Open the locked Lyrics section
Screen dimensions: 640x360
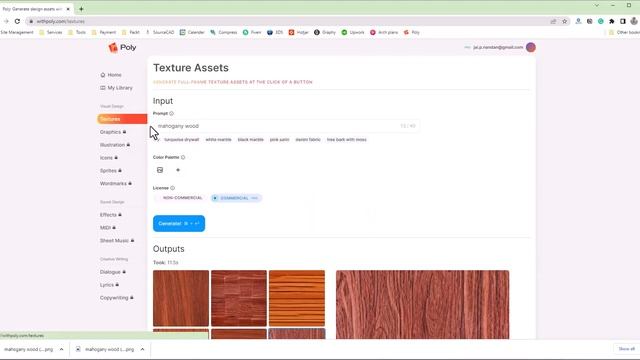pyautogui.click(x=109, y=284)
